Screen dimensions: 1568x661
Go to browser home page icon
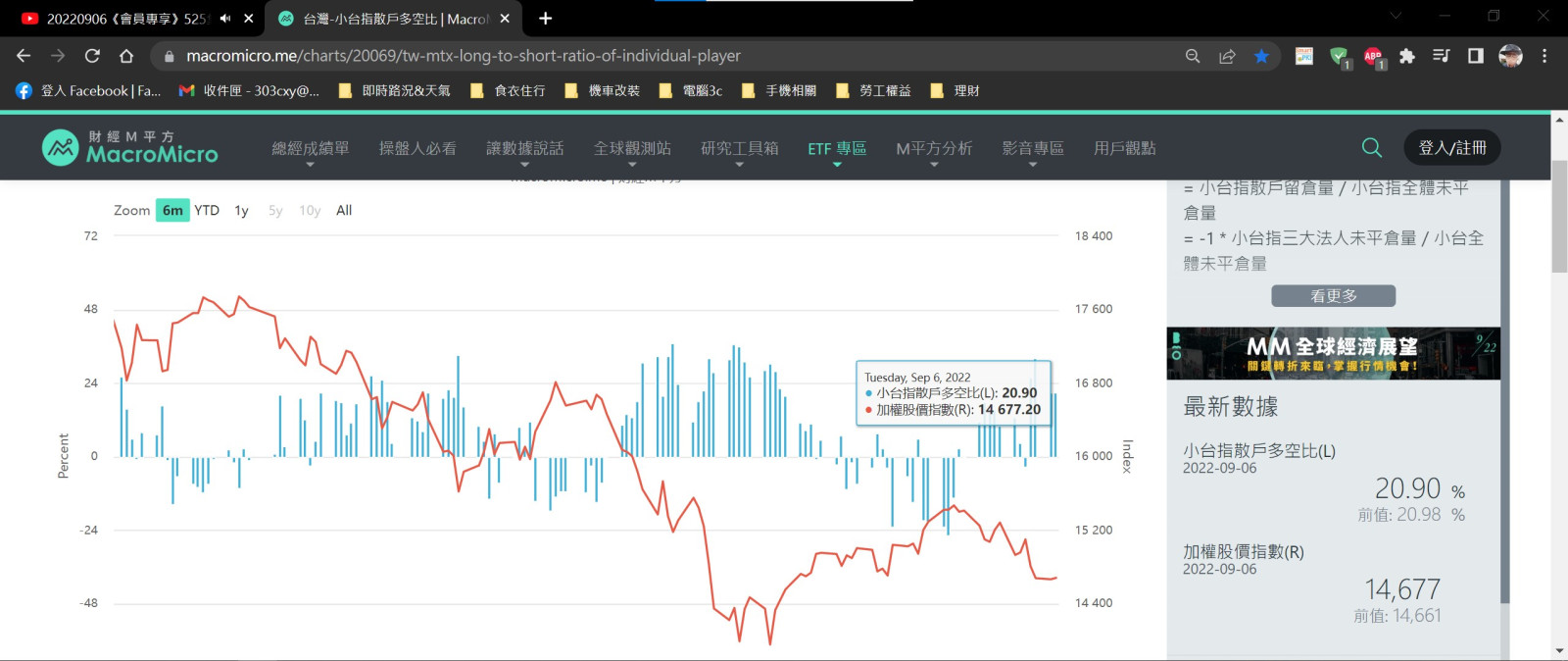pyautogui.click(x=126, y=56)
